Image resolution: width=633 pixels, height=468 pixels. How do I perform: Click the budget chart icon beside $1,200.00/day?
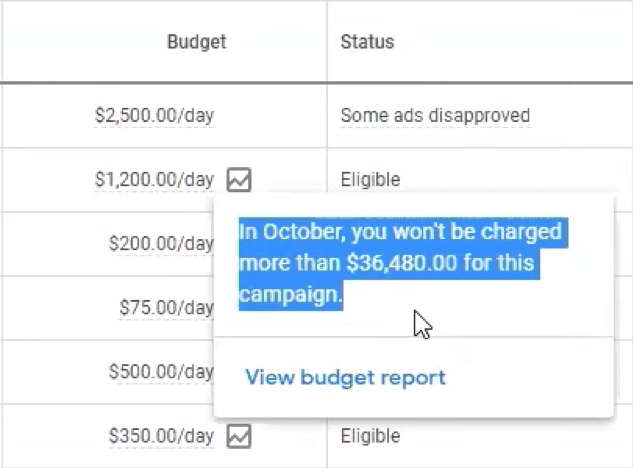(239, 180)
